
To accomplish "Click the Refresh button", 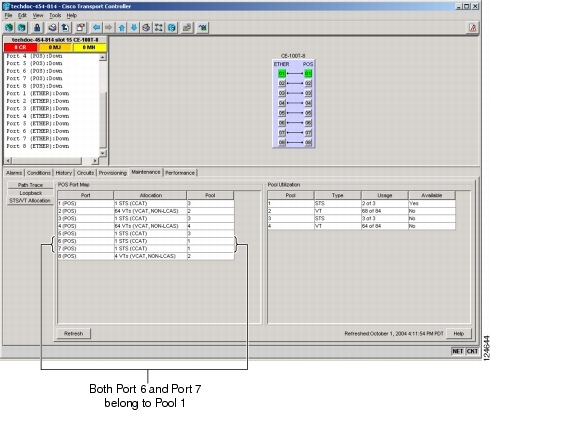I will [x=73, y=334].
